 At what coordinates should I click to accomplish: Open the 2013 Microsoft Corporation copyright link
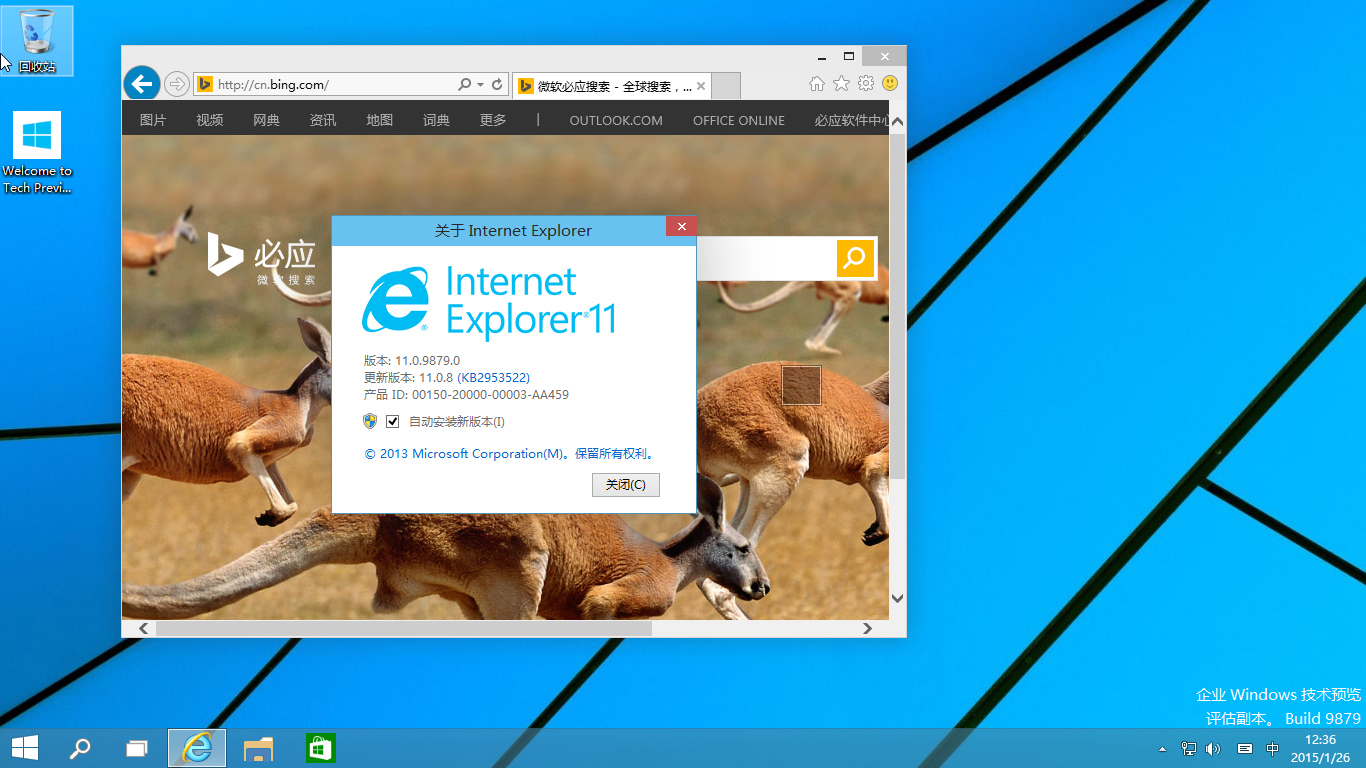(x=510, y=454)
